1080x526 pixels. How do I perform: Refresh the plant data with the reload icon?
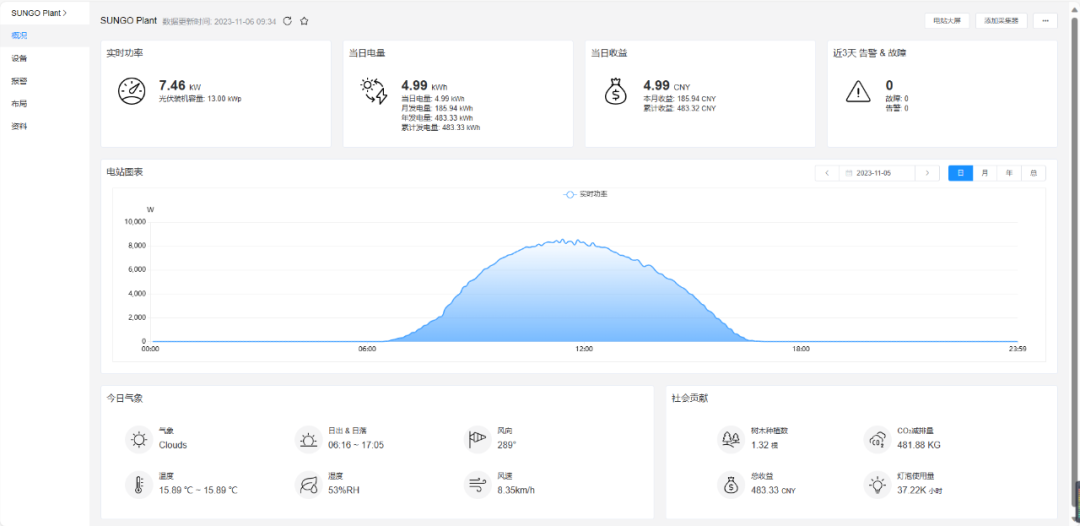pyautogui.click(x=288, y=21)
